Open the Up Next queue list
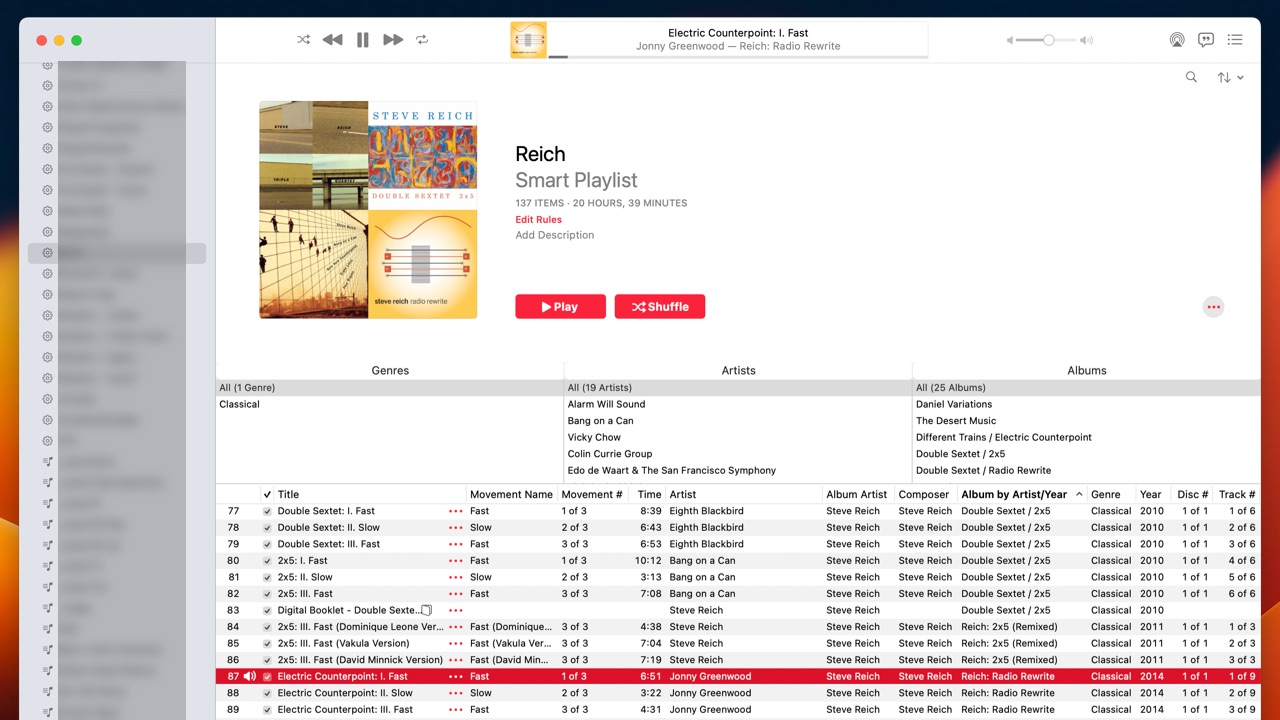 1235,40
